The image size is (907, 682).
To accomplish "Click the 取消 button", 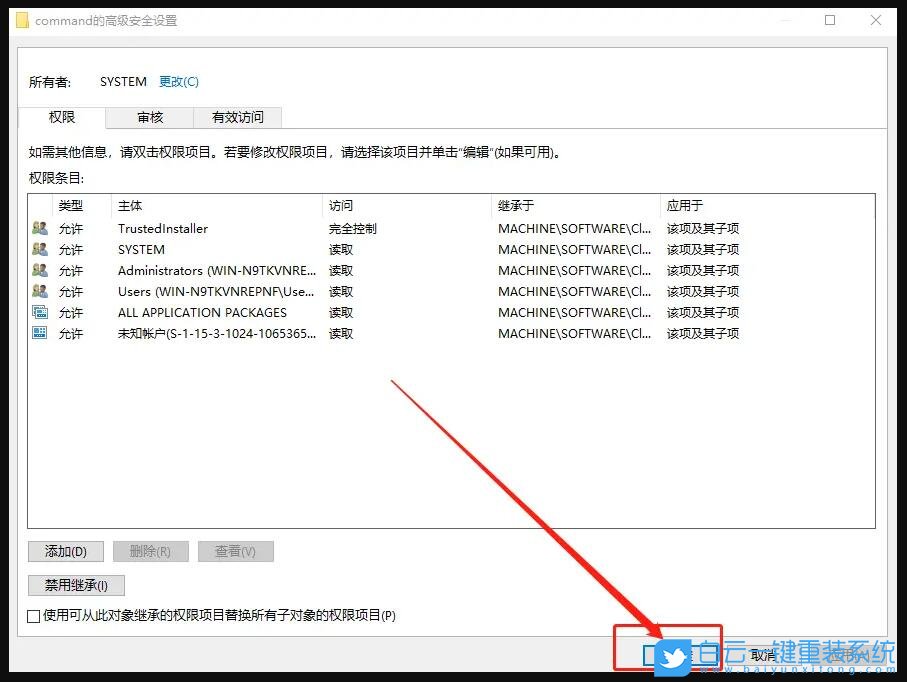I will pos(762,655).
